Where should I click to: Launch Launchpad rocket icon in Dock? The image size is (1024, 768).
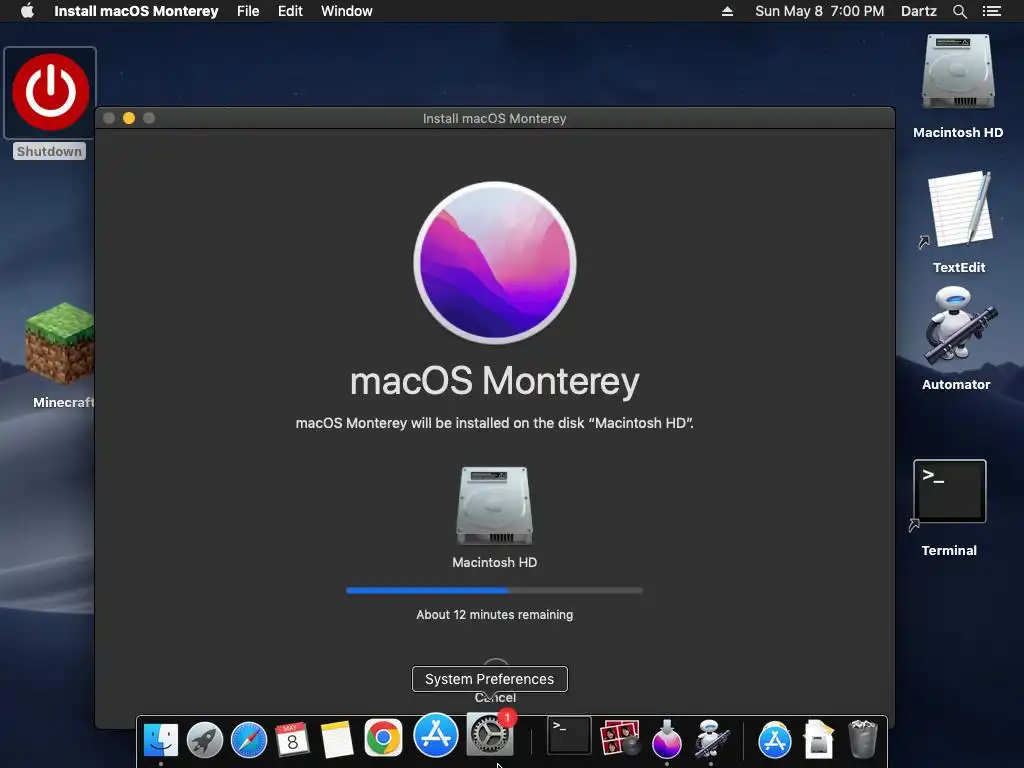pyautogui.click(x=204, y=739)
